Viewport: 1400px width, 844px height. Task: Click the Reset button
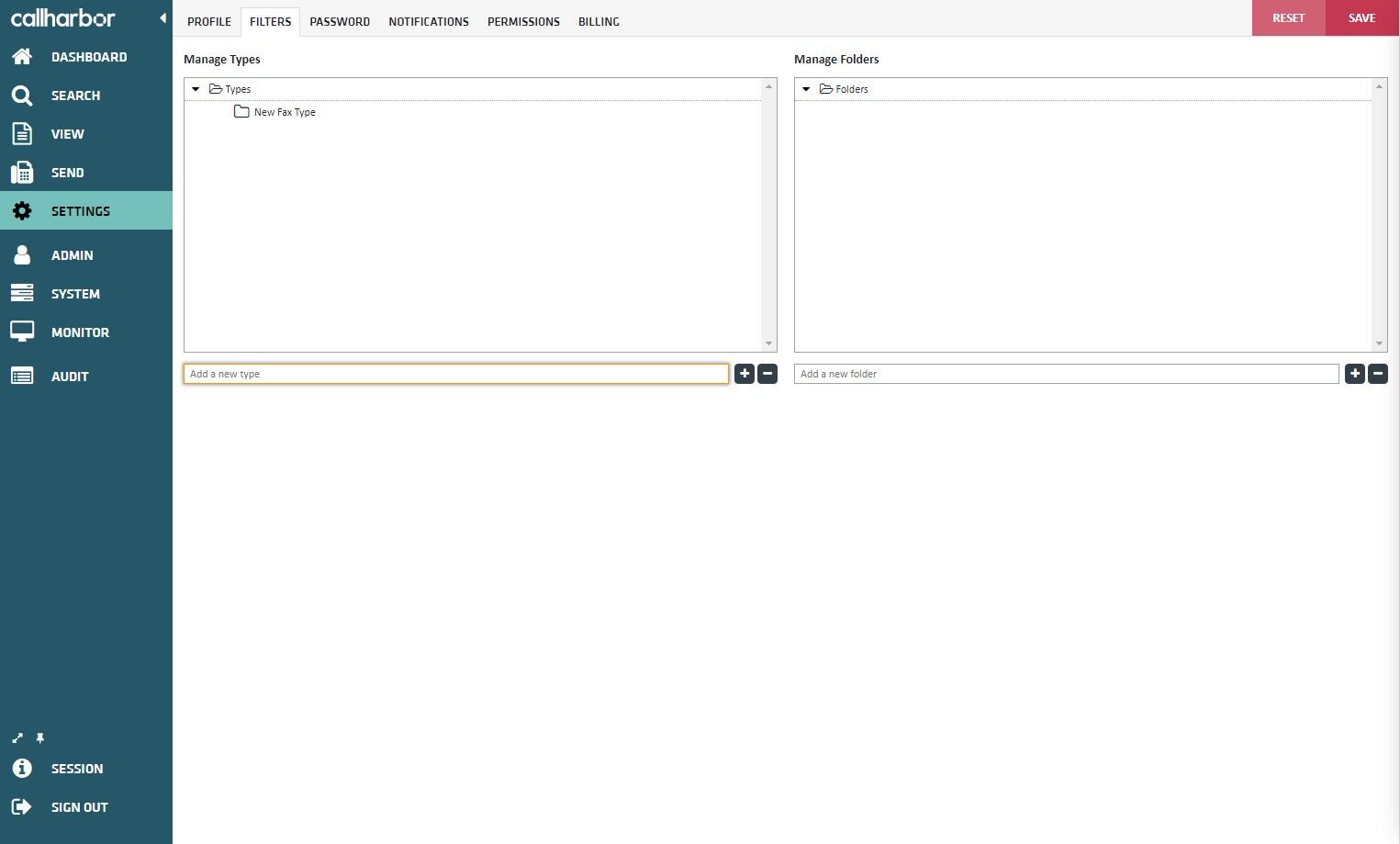(x=1289, y=17)
